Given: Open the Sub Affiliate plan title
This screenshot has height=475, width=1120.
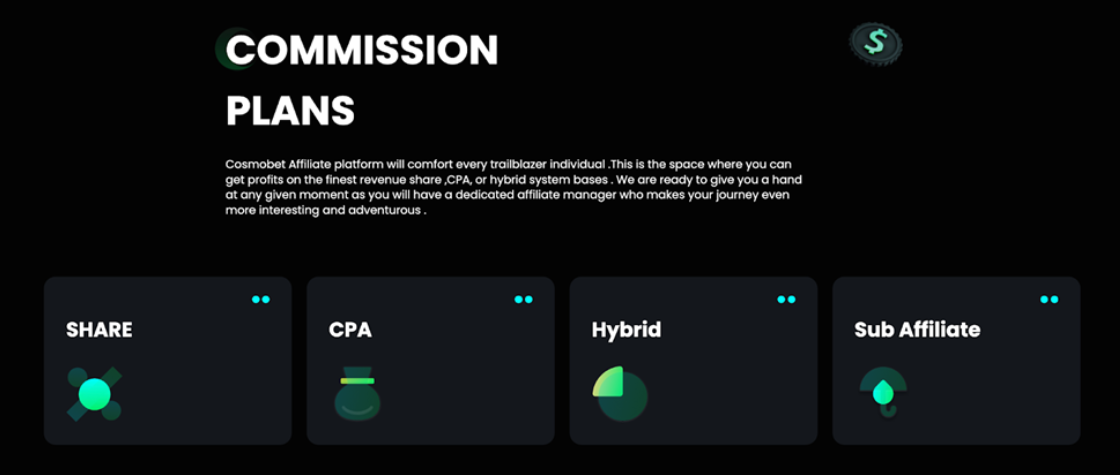Looking at the screenshot, I should pos(917,329).
